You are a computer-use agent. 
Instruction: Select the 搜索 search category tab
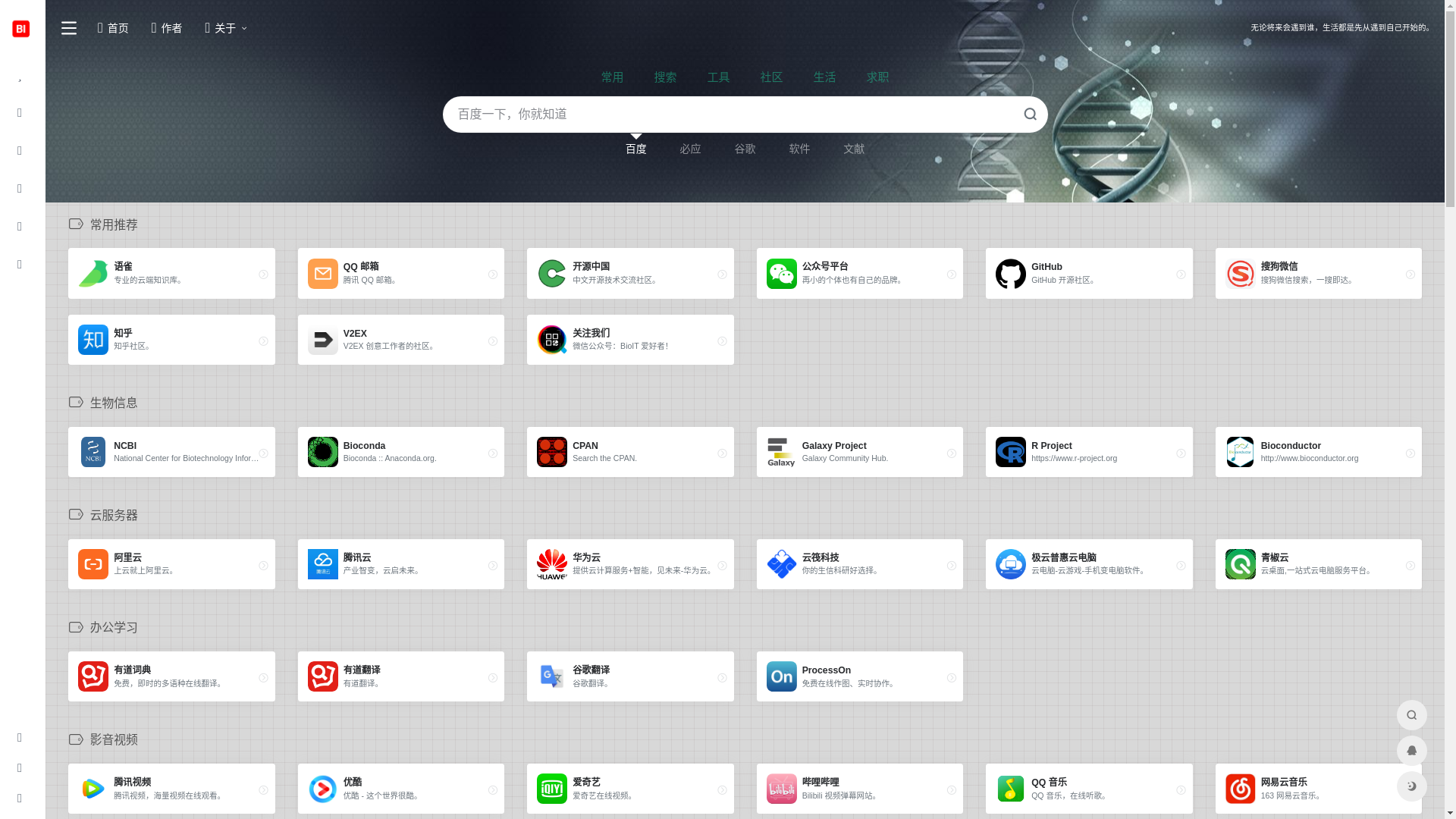pyautogui.click(x=666, y=77)
